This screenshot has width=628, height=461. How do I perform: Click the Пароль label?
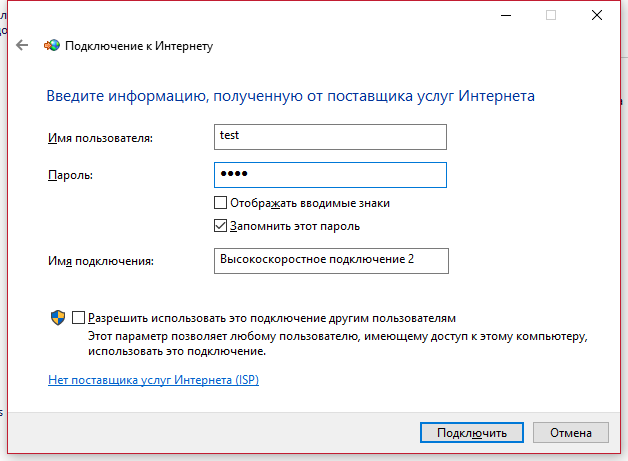tap(70, 175)
